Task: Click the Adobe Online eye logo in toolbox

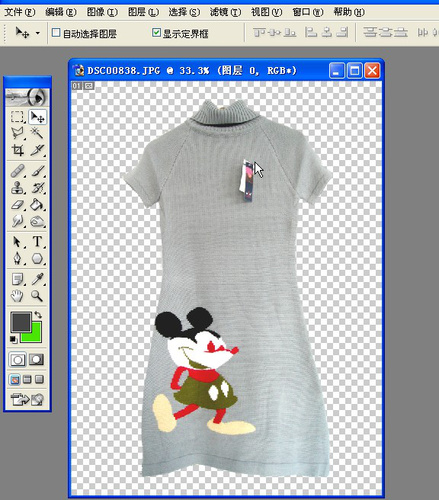Action: [27, 97]
